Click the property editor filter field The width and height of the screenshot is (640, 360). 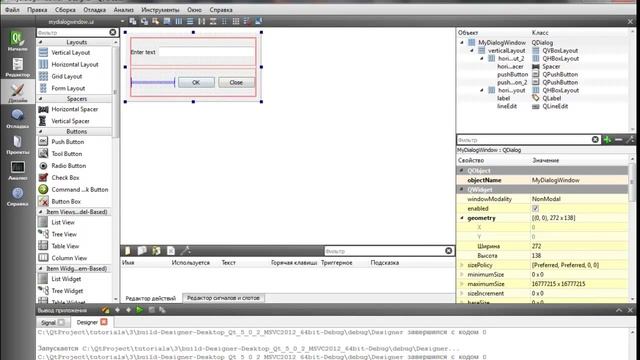tap(524, 140)
